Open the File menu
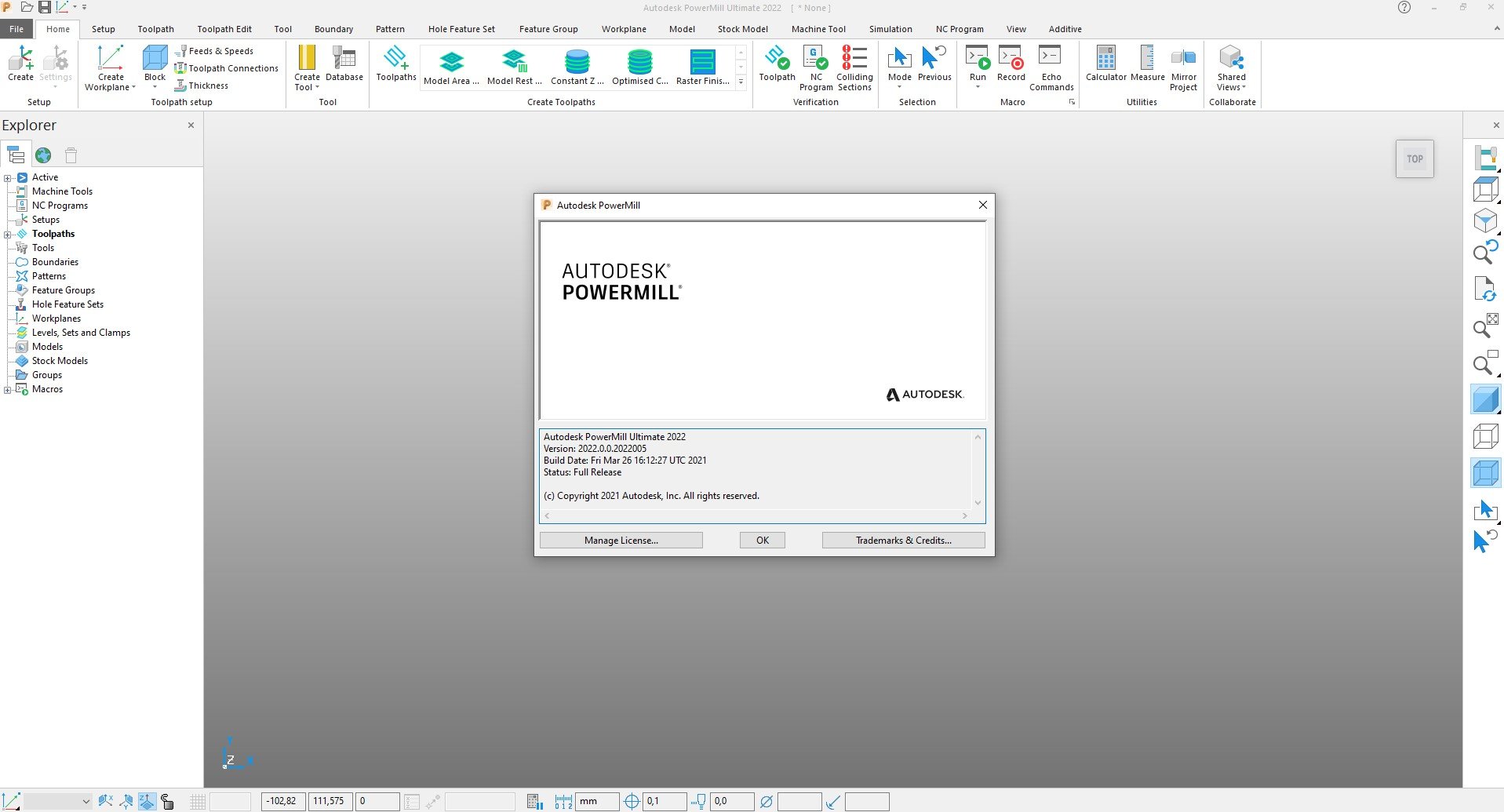The image size is (1504, 812). pyautogui.click(x=16, y=29)
